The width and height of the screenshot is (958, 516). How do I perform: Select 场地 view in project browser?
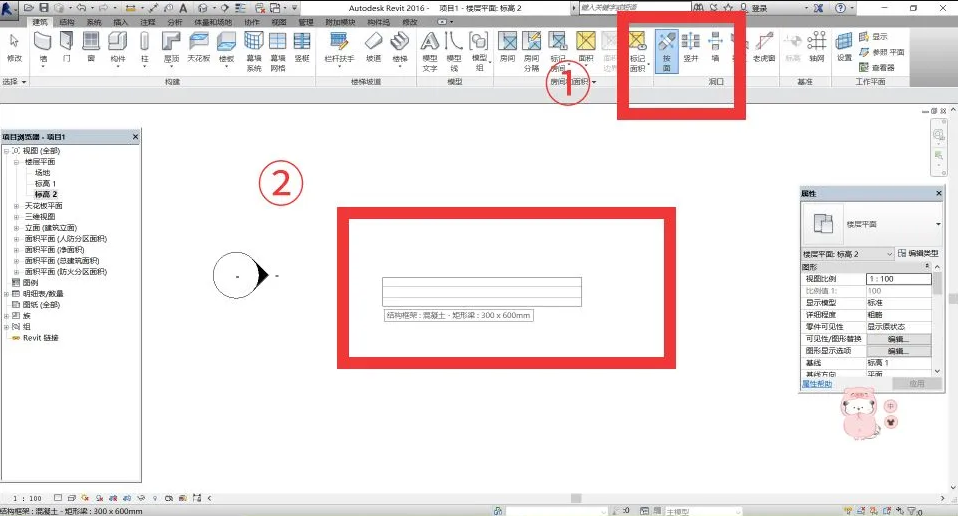point(42,173)
